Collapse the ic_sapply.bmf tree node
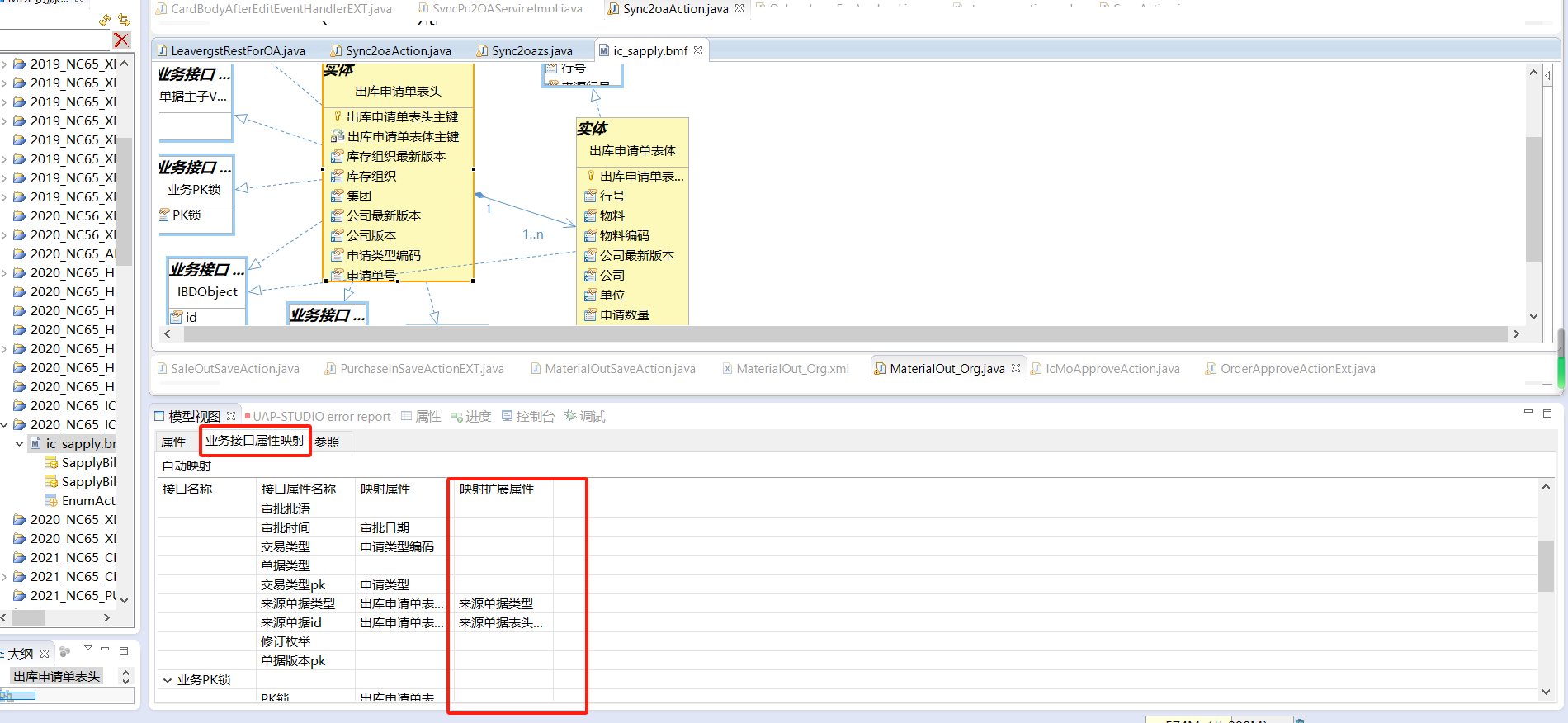The width and height of the screenshot is (1568, 723). coord(19,443)
